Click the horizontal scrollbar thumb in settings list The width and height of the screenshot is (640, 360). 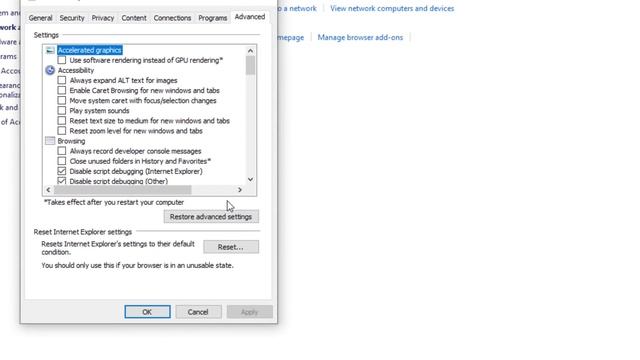[x=122, y=190]
